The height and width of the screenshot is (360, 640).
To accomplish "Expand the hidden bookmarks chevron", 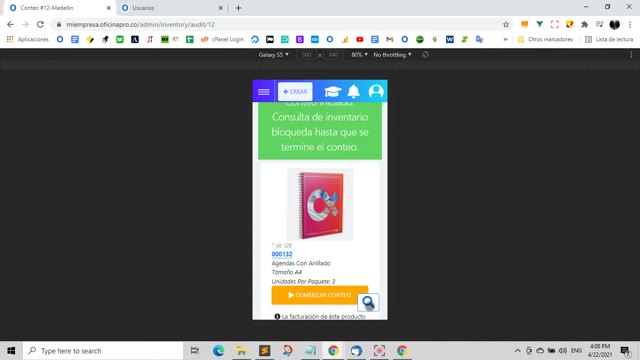I will 506,39.
